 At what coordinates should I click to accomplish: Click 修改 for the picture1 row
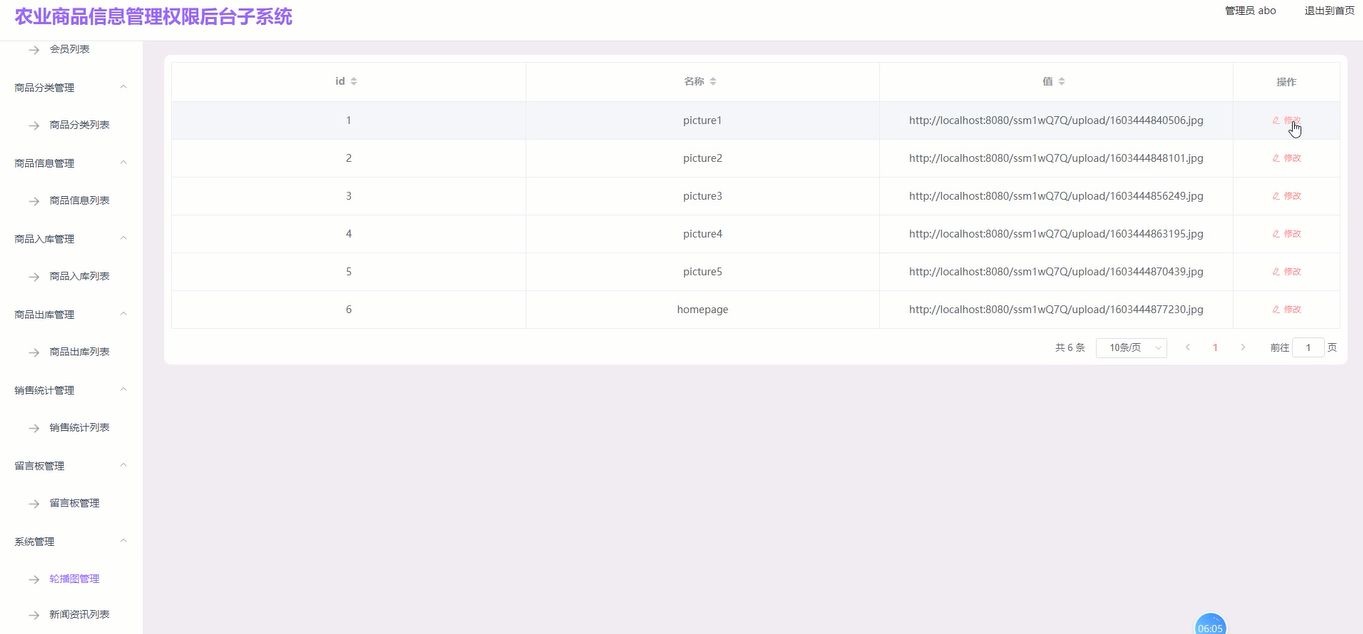(1286, 120)
